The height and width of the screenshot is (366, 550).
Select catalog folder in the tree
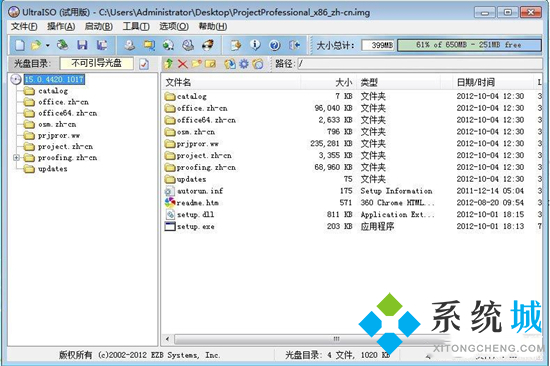pyautogui.click(x=53, y=91)
